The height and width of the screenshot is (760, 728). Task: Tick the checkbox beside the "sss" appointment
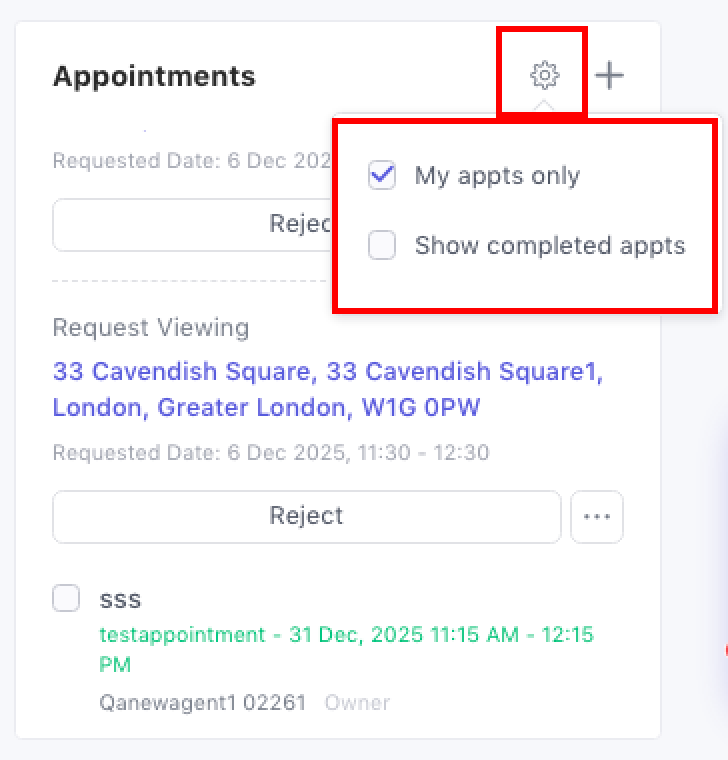click(66, 598)
